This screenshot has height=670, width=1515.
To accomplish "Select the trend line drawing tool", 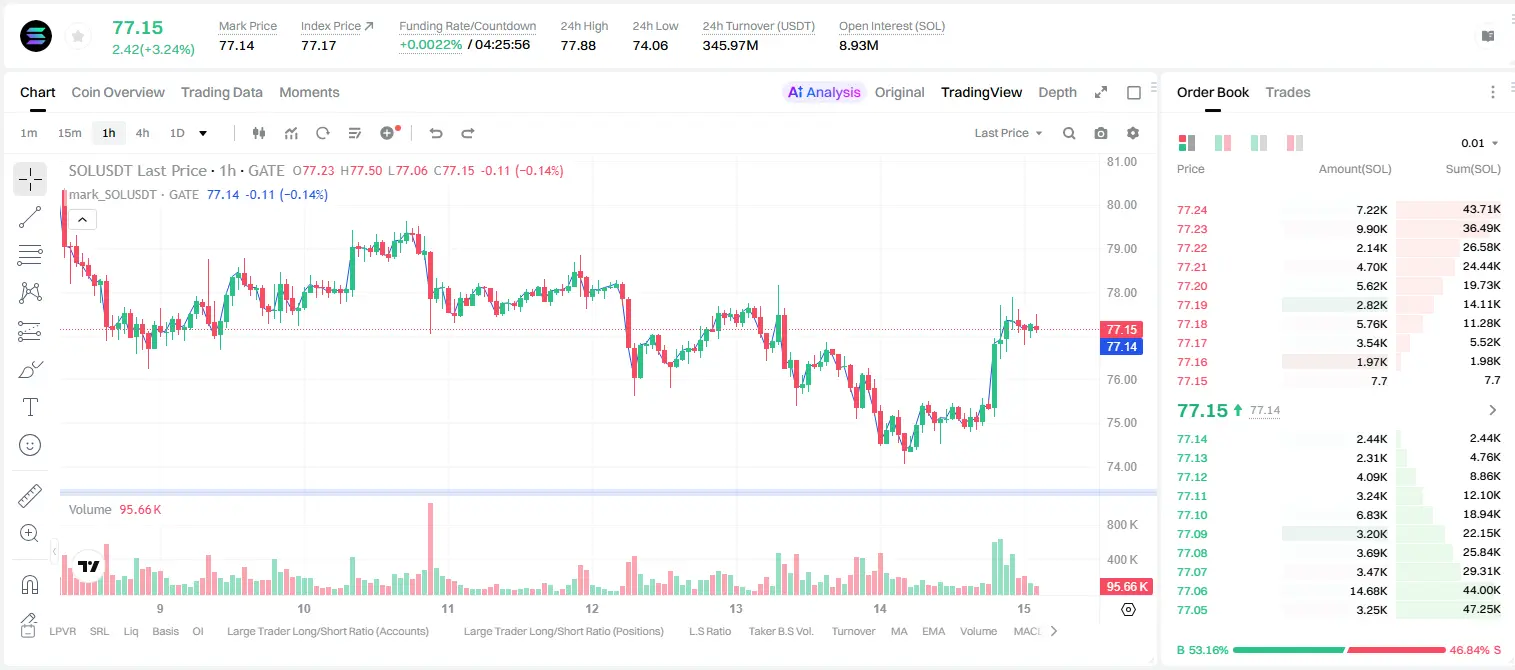I will [x=30, y=217].
